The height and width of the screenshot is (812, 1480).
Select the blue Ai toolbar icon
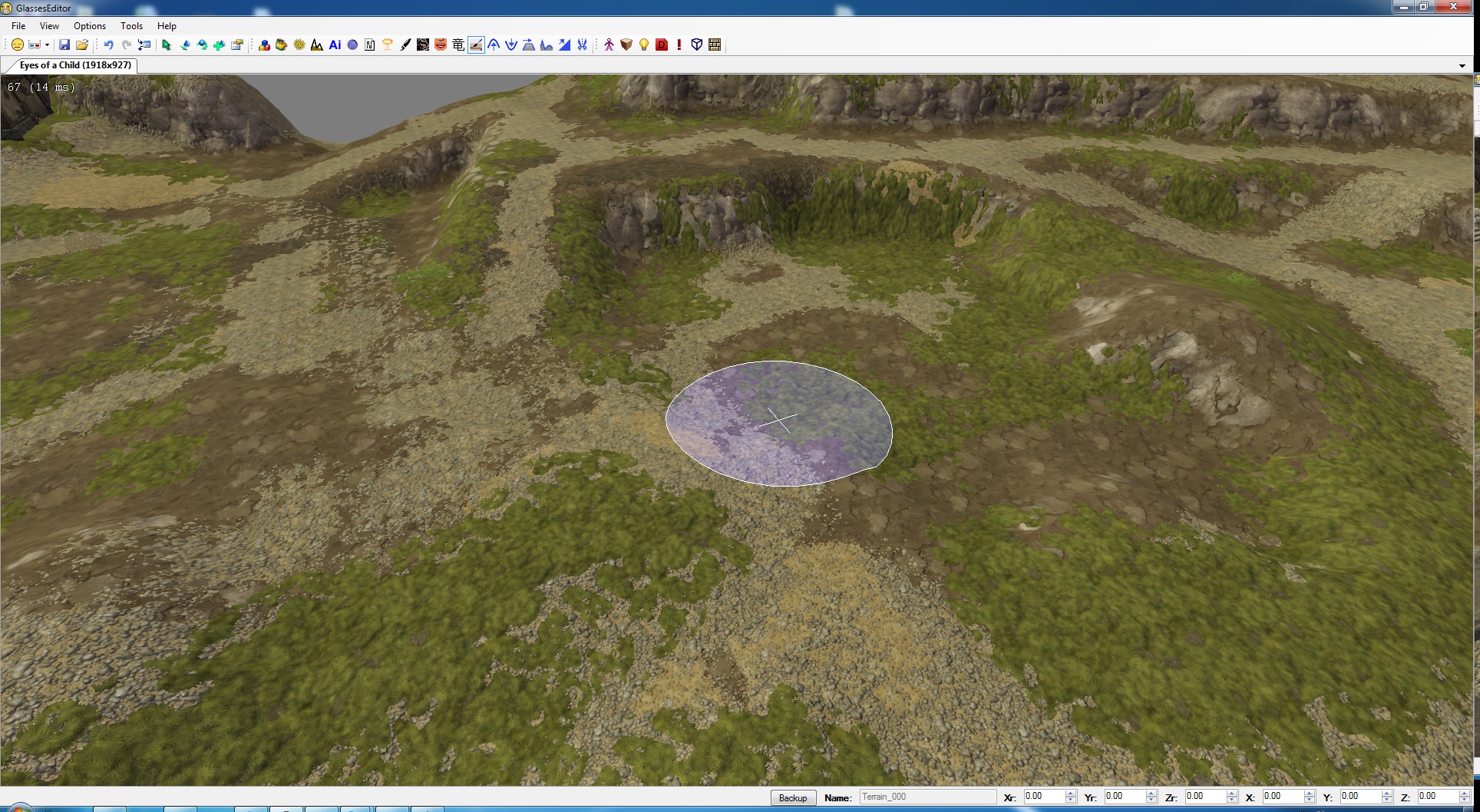point(335,45)
